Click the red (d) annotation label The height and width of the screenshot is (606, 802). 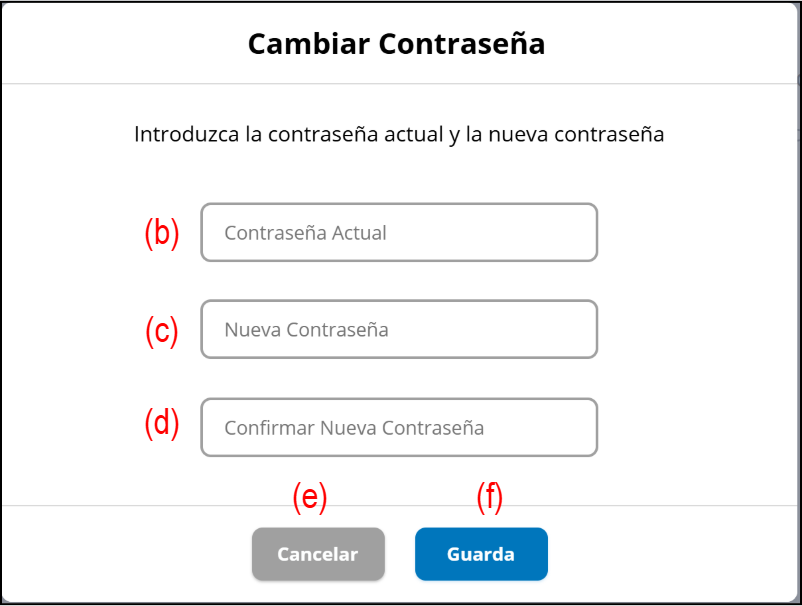(162, 423)
